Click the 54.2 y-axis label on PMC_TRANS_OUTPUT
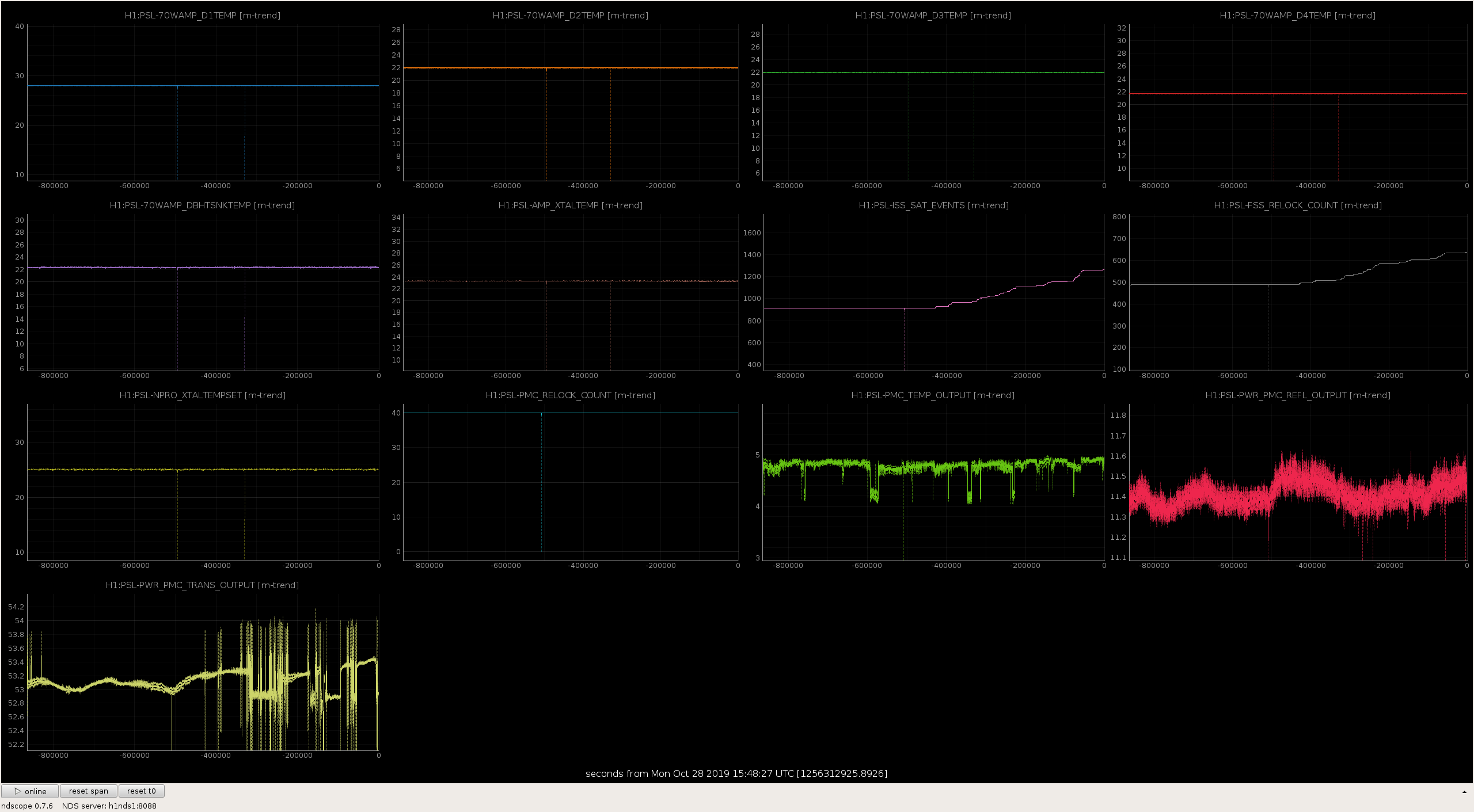1474x812 pixels. point(16,607)
